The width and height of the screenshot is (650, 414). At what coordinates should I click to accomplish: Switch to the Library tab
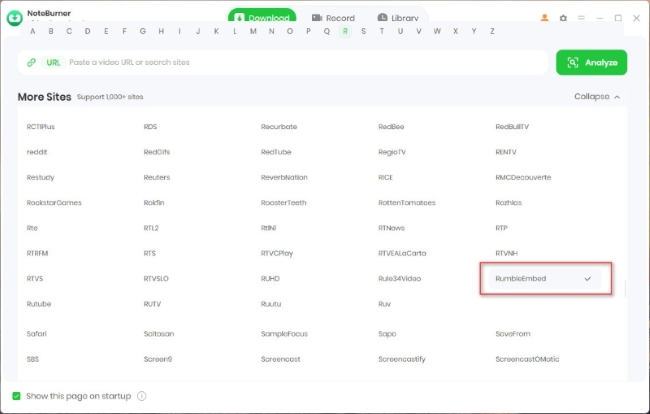pyautogui.click(x=398, y=18)
